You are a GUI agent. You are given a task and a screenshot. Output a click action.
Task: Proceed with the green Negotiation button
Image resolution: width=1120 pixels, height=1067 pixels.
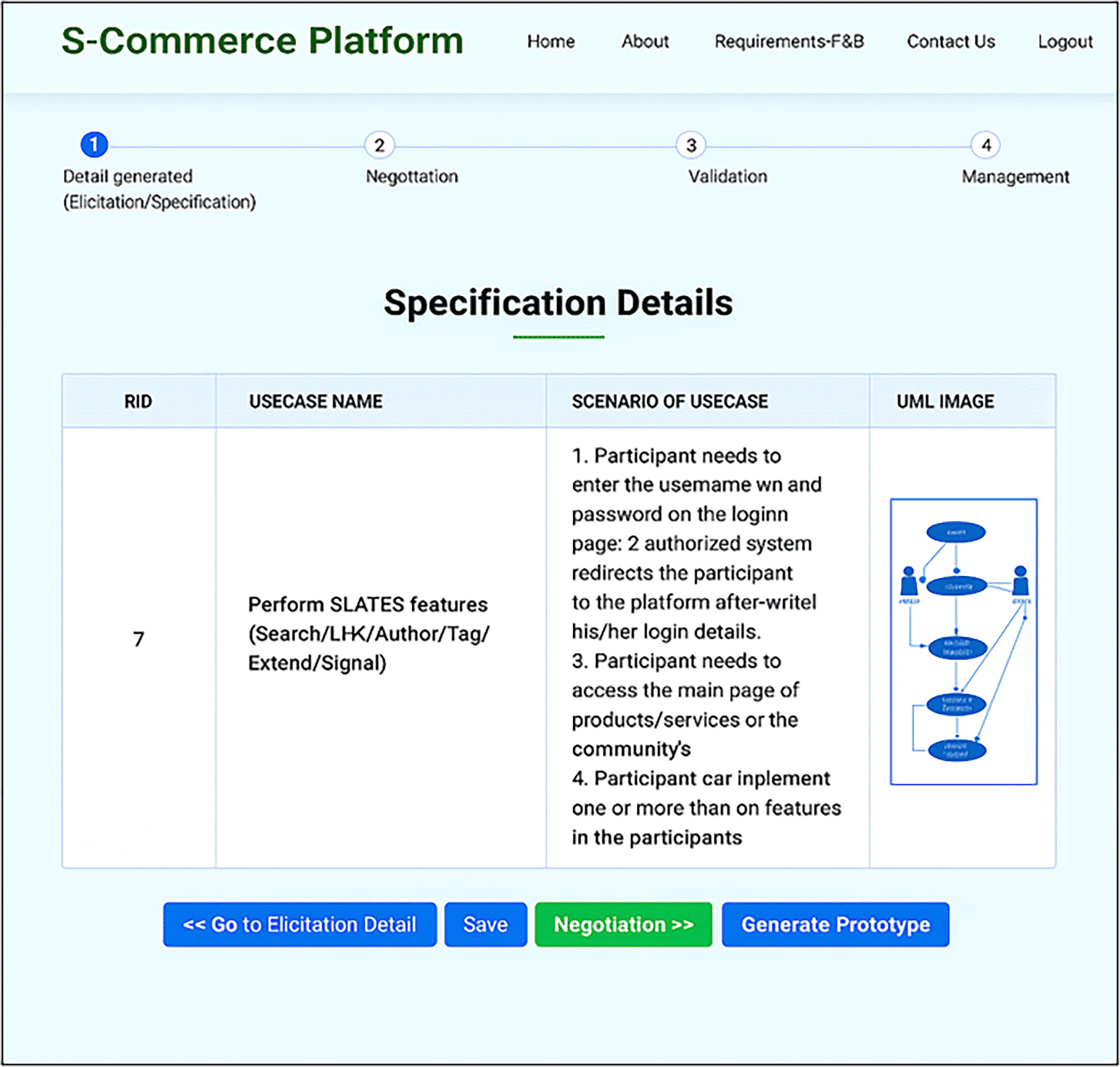(x=623, y=924)
